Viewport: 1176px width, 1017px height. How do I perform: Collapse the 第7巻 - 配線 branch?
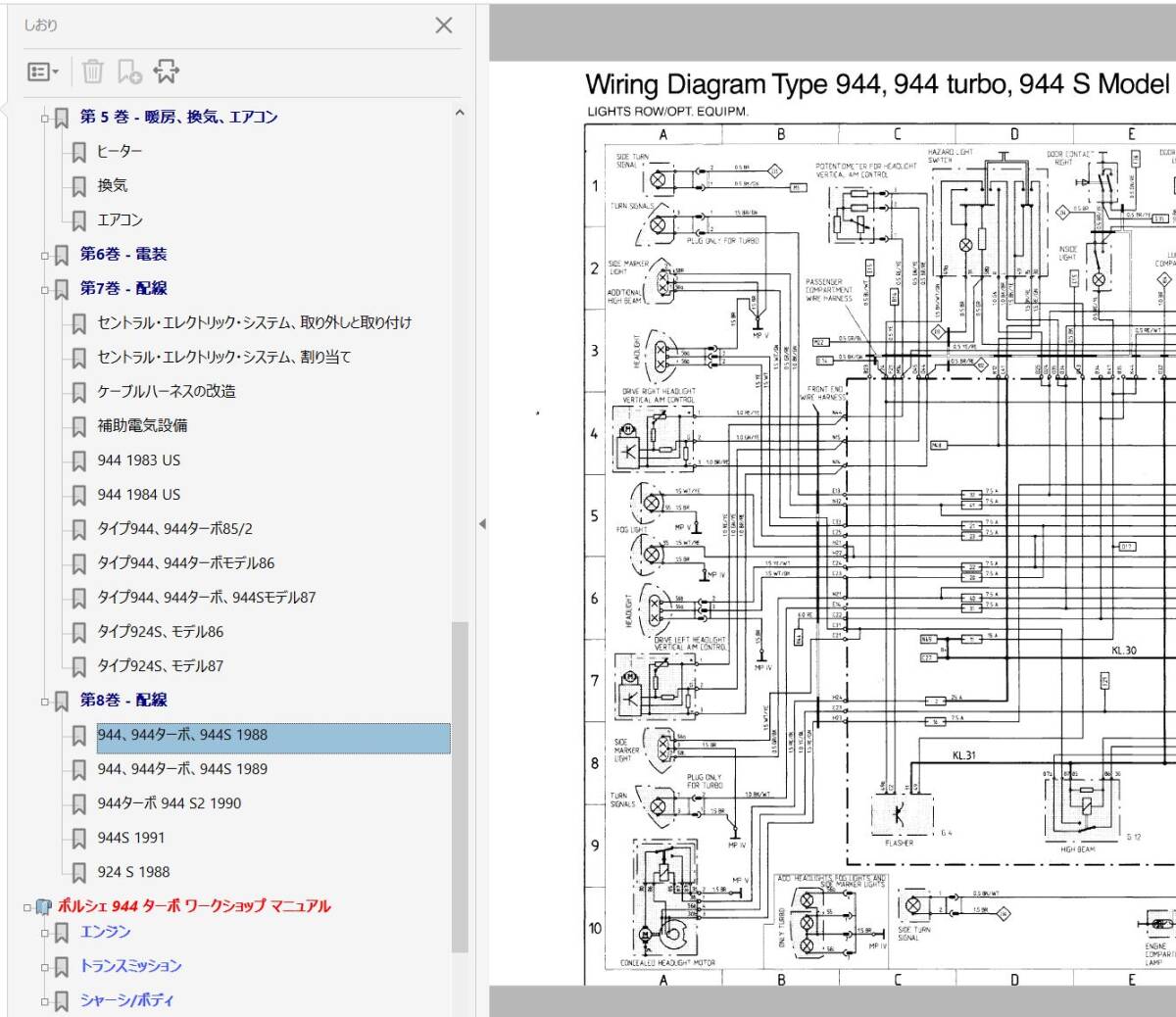45,289
